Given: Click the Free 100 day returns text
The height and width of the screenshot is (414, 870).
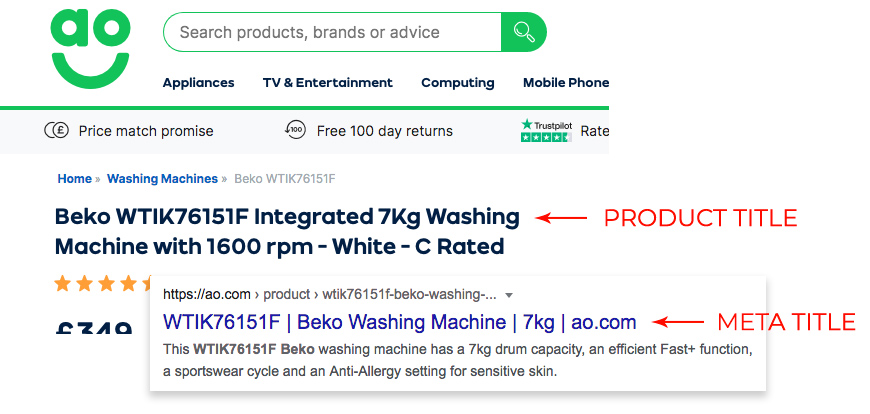Looking at the screenshot, I should (385, 132).
